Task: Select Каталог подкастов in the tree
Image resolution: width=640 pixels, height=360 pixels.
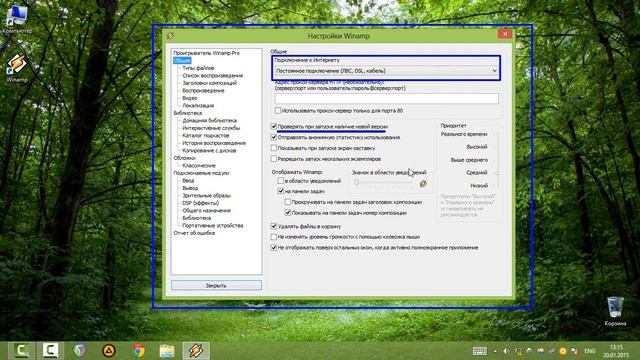Action: coord(206,136)
